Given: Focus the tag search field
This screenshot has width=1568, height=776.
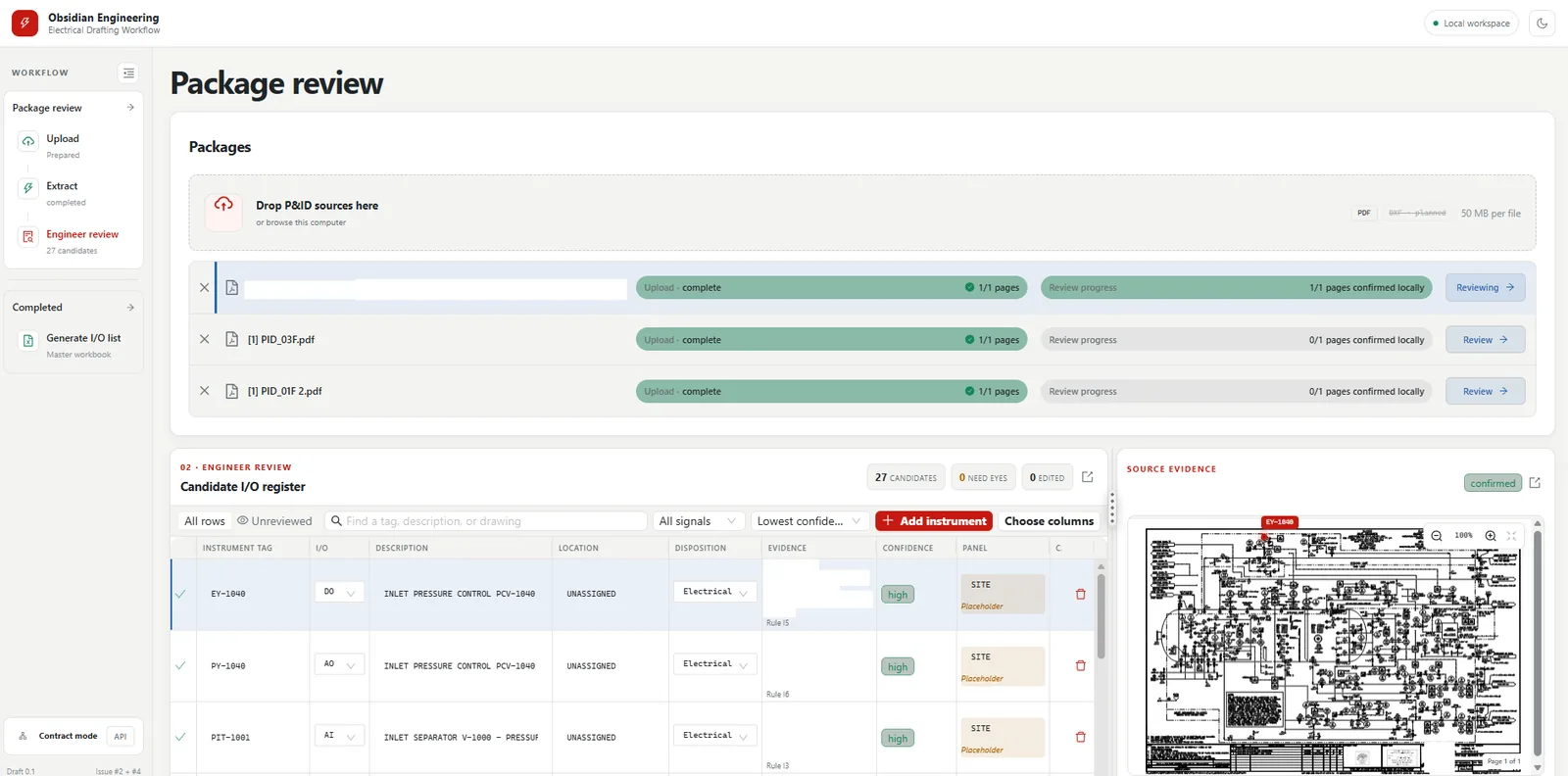Looking at the screenshot, I should pyautogui.click(x=487, y=521).
